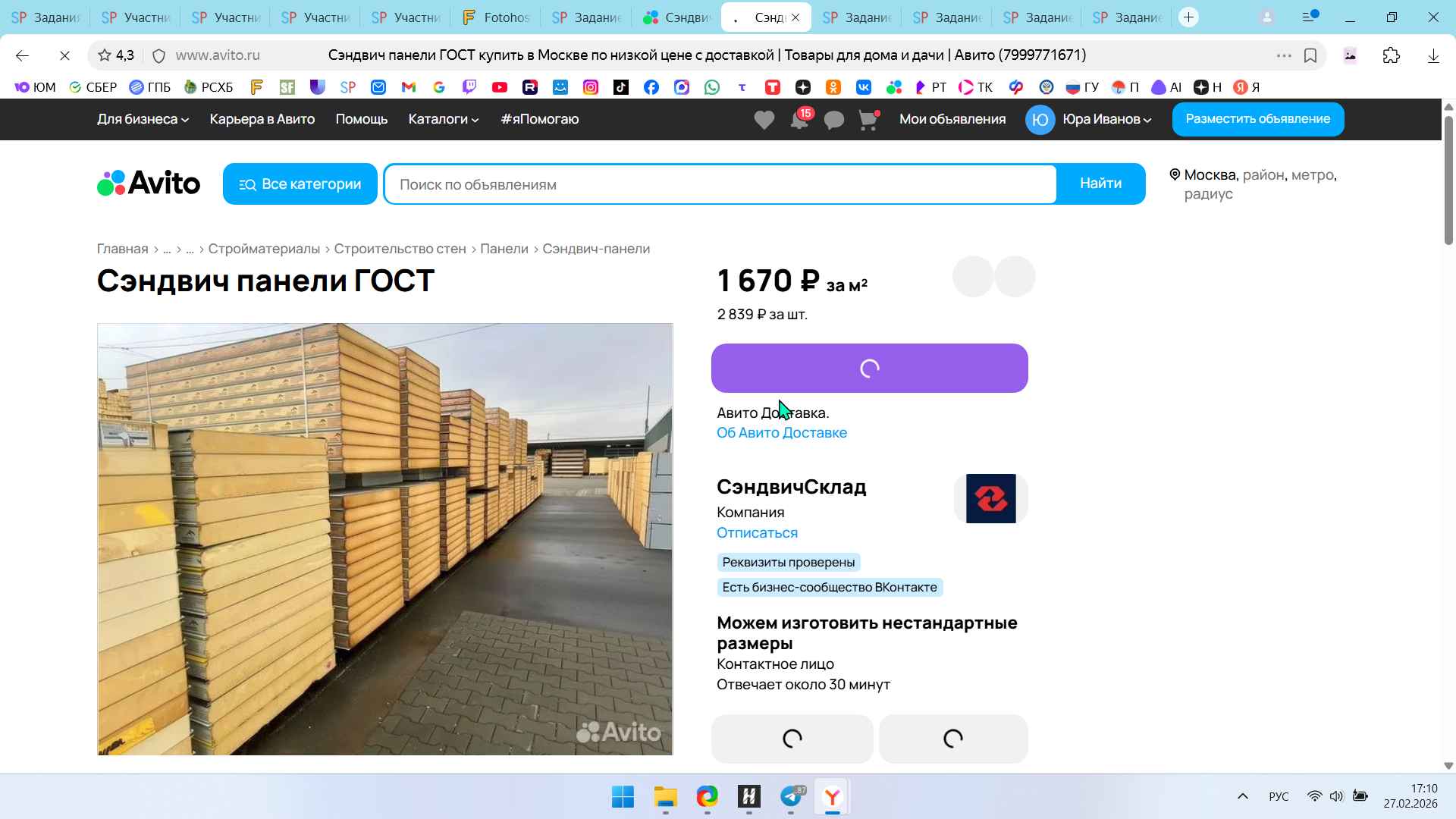Open the Помощь menu item
The height and width of the screenshot is (819, 1456).
(x=361, y=119)
